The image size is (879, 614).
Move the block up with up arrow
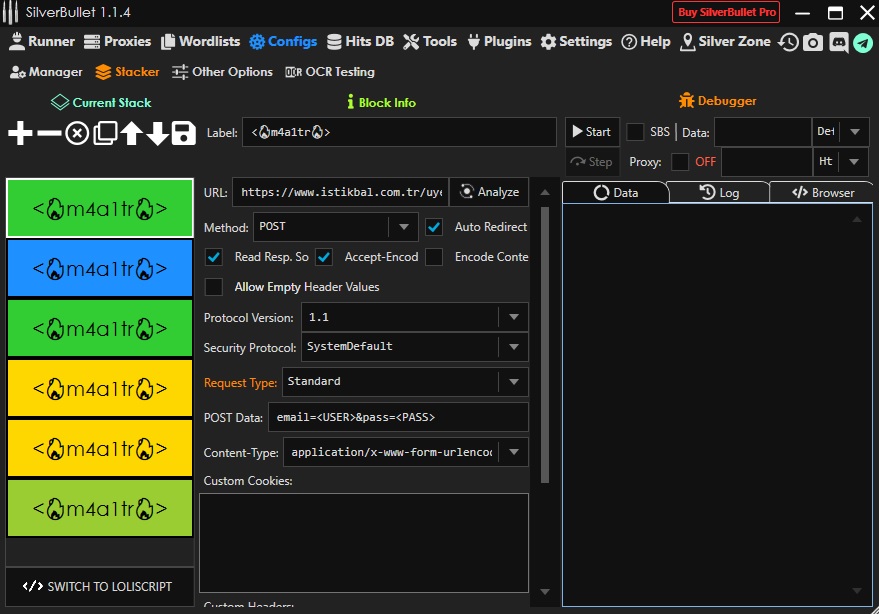[x=131, y=133]
